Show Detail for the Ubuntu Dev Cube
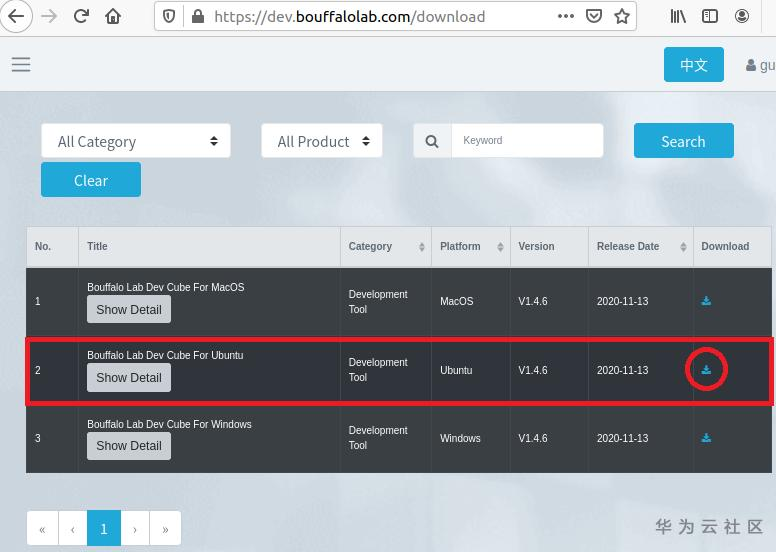Screen dimensions: 776x552 point(129,378)
